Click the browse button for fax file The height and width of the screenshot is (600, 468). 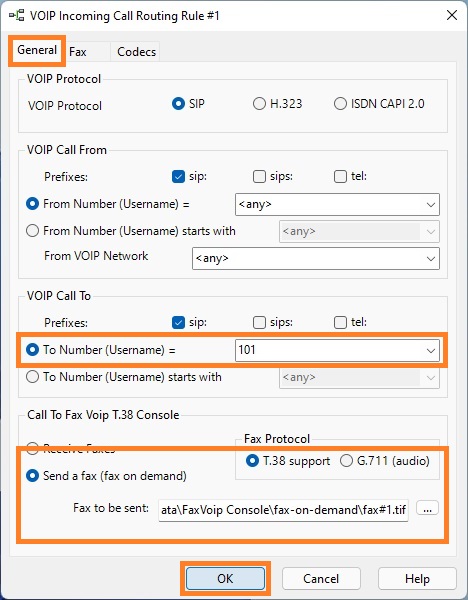click(x=427, y=509)
